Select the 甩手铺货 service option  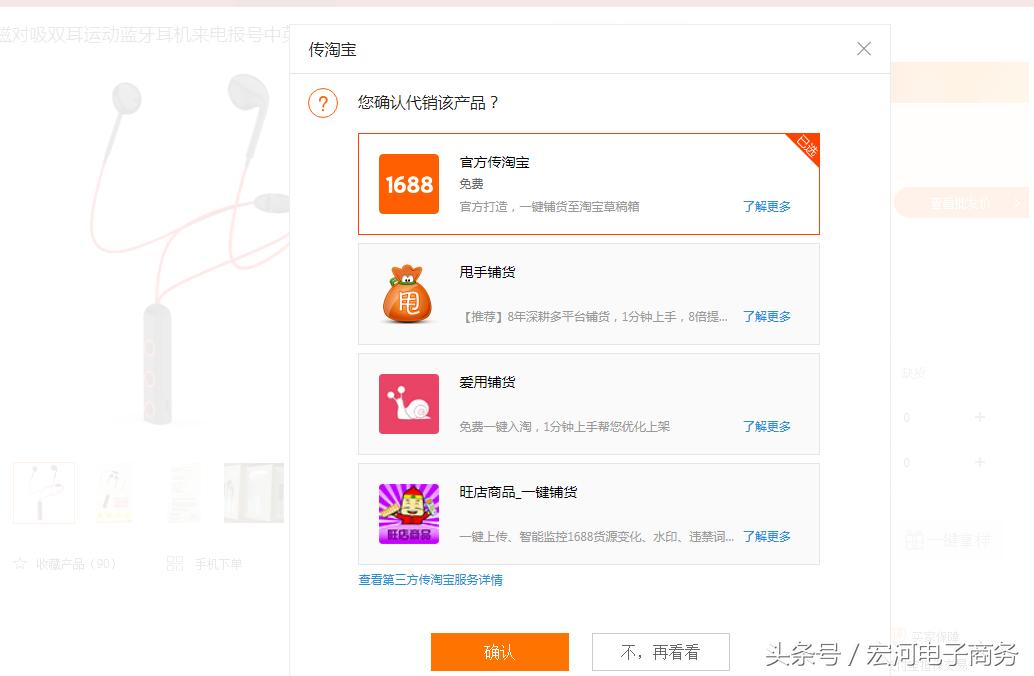(588, 294)
